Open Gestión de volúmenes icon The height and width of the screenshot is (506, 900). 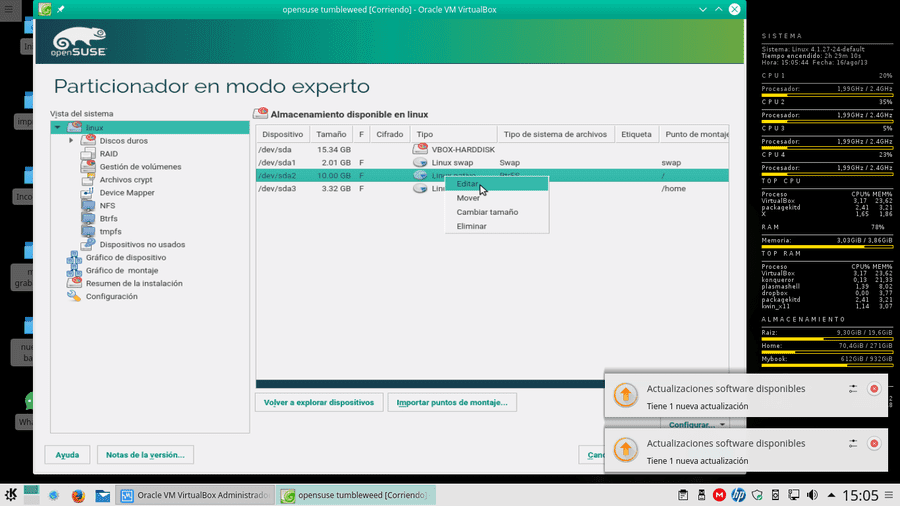click(x=88, y=166)
